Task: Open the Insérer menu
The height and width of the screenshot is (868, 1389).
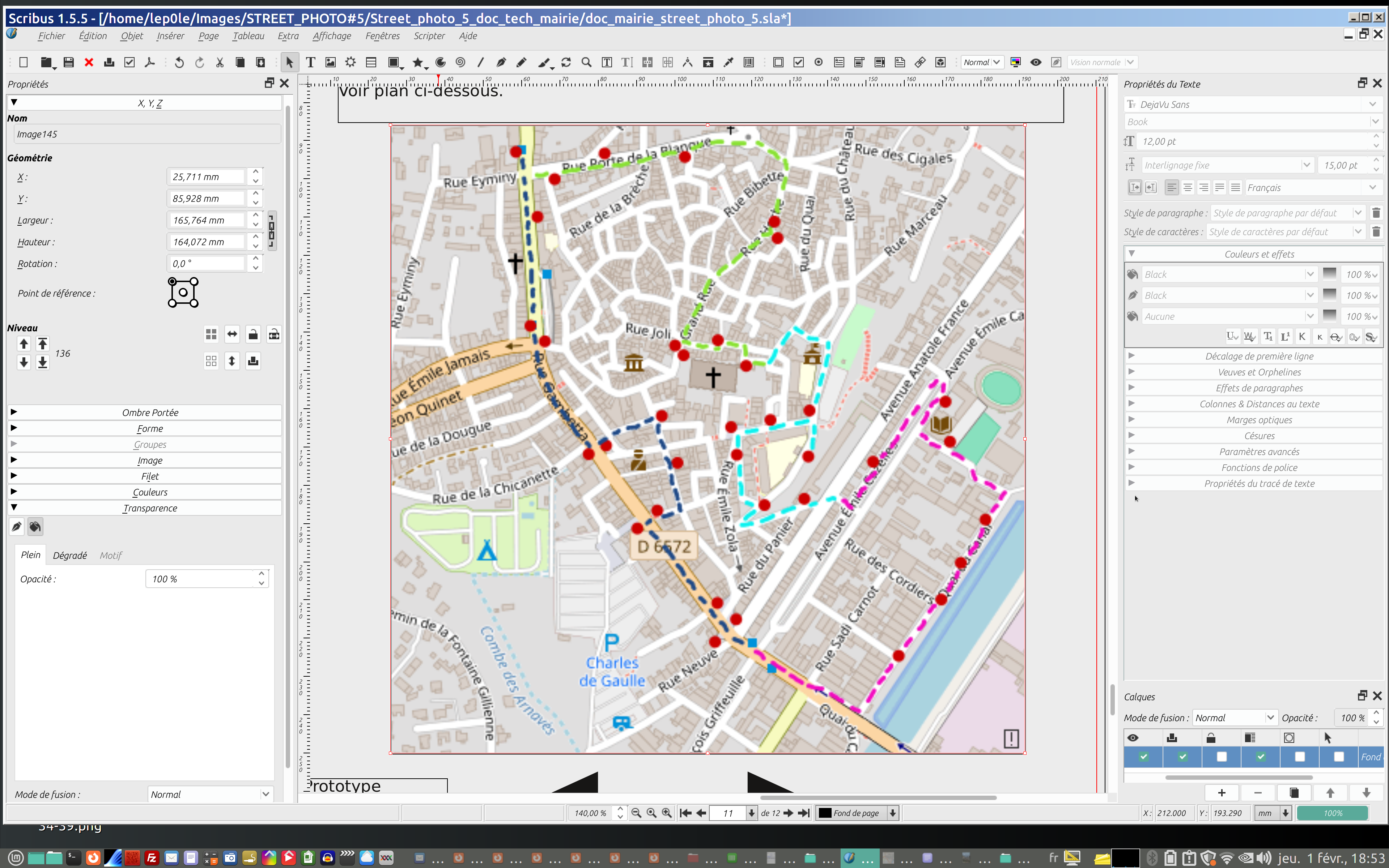Action: tap(170, 35)
